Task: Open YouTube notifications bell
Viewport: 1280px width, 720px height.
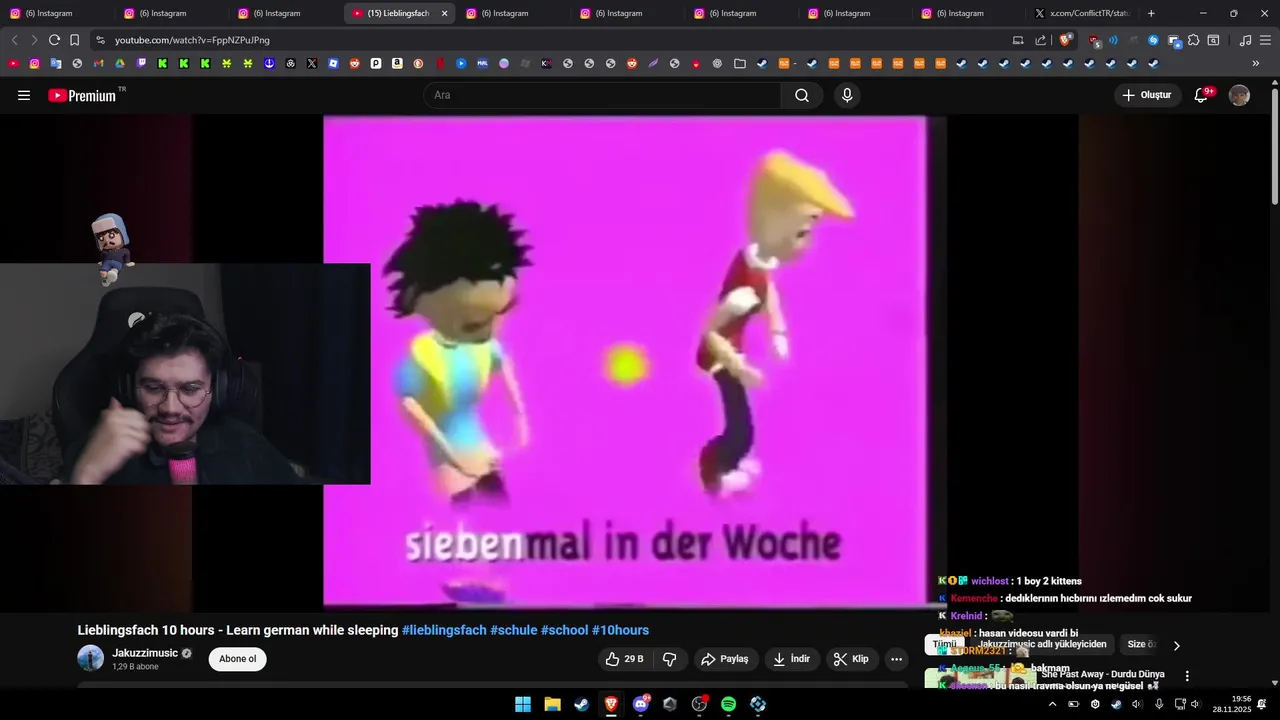Action: tap(1202, 95)
